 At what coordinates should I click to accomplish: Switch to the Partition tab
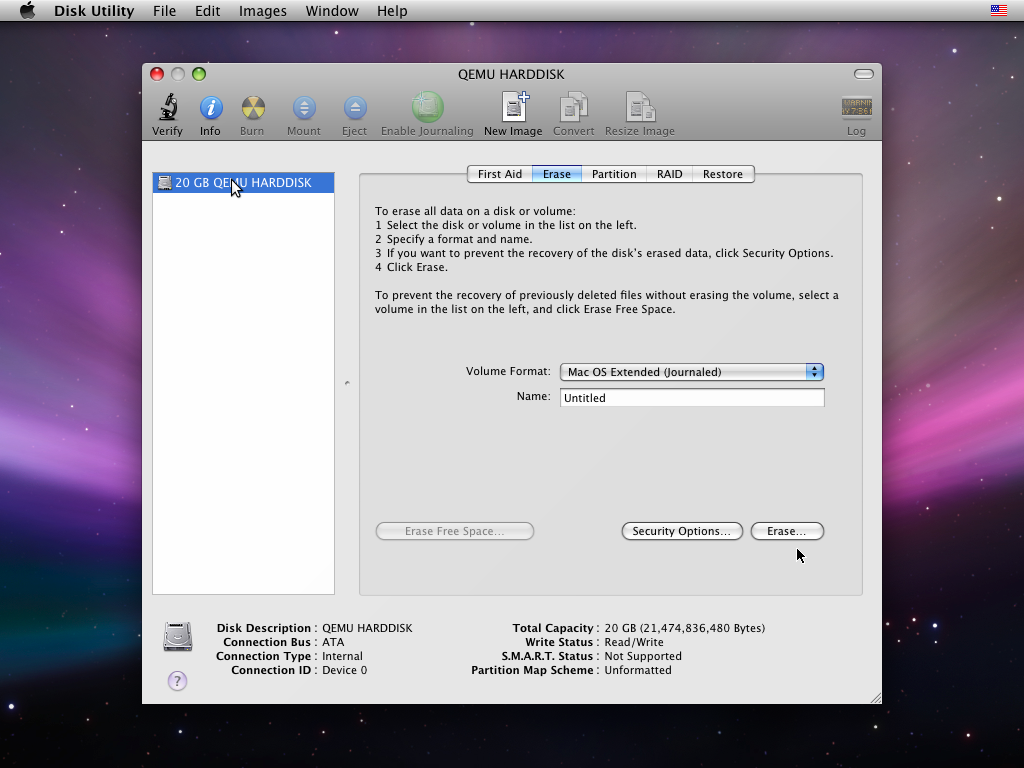click(x=614, y=174)
